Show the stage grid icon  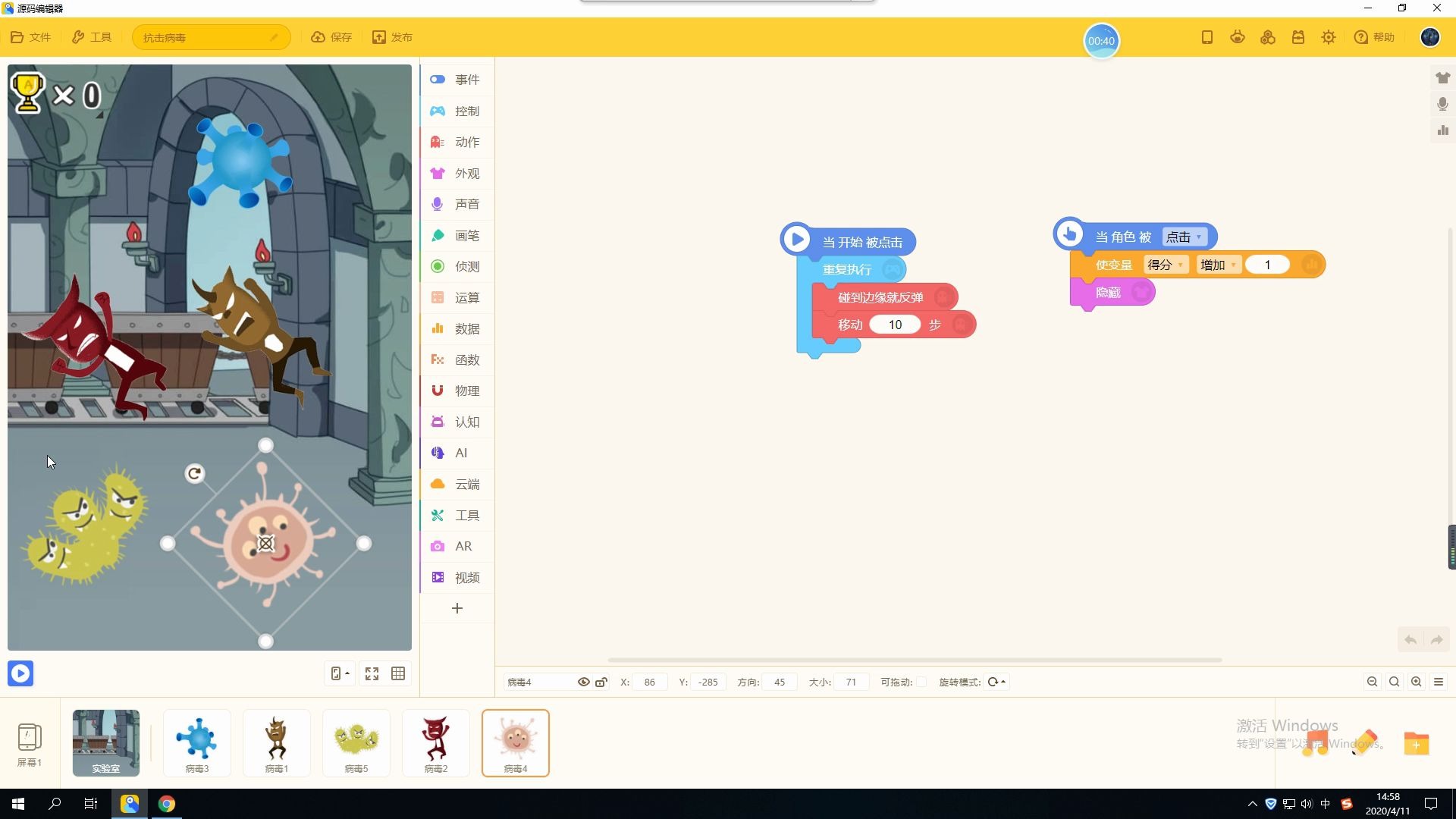pyautogui.click(x=398, y=673)
